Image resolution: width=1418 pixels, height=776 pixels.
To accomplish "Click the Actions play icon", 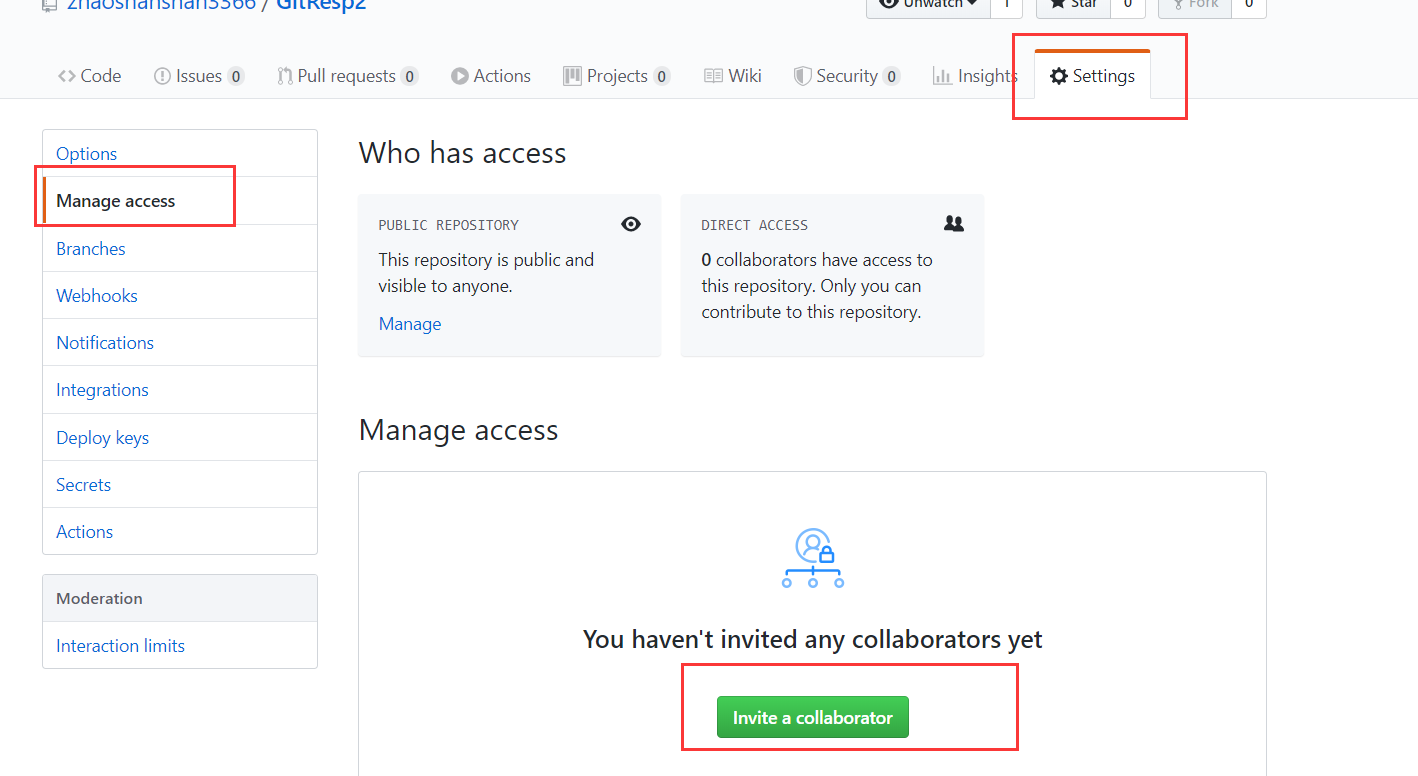I will coord(460,76).
